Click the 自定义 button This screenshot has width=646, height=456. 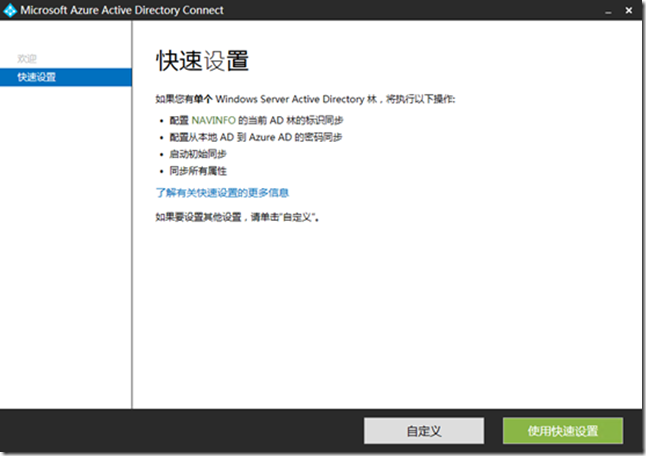424,431
